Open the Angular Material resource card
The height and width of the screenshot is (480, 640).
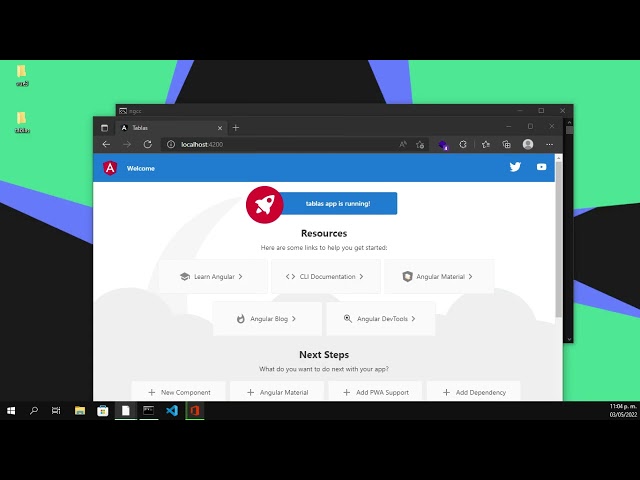439,276
